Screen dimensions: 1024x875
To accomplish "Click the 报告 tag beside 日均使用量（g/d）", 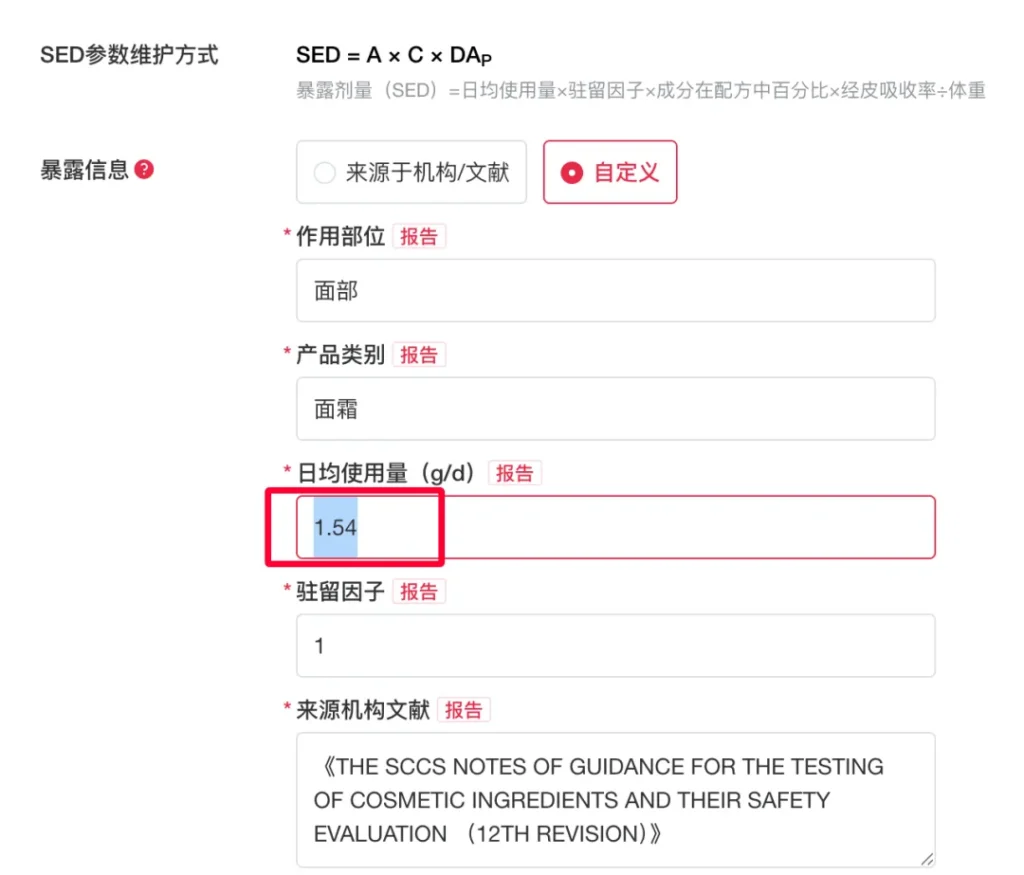I will pos(514,474).
